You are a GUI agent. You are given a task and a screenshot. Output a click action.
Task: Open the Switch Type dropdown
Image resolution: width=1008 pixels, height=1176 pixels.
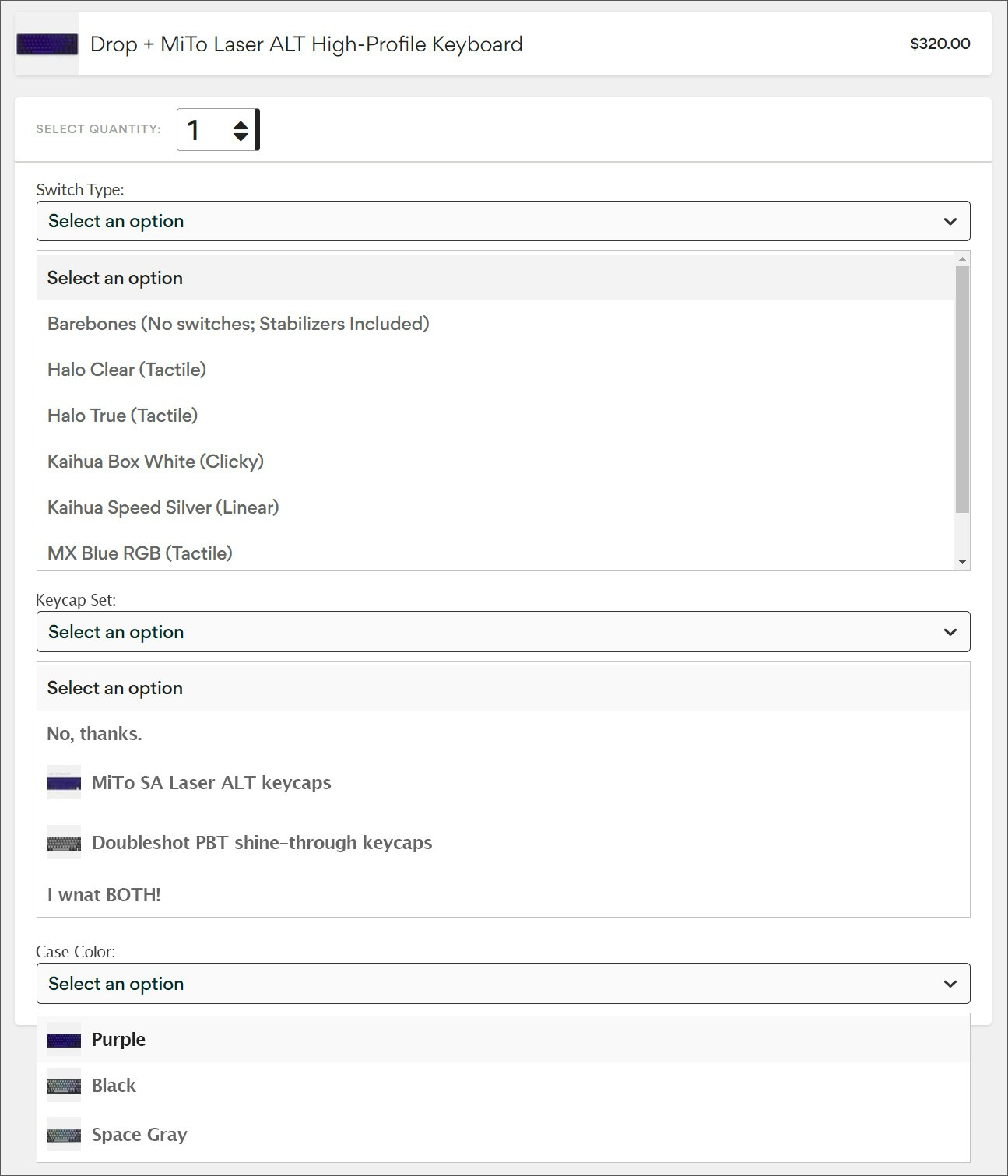pyautogui.click(x=503, y=221)
